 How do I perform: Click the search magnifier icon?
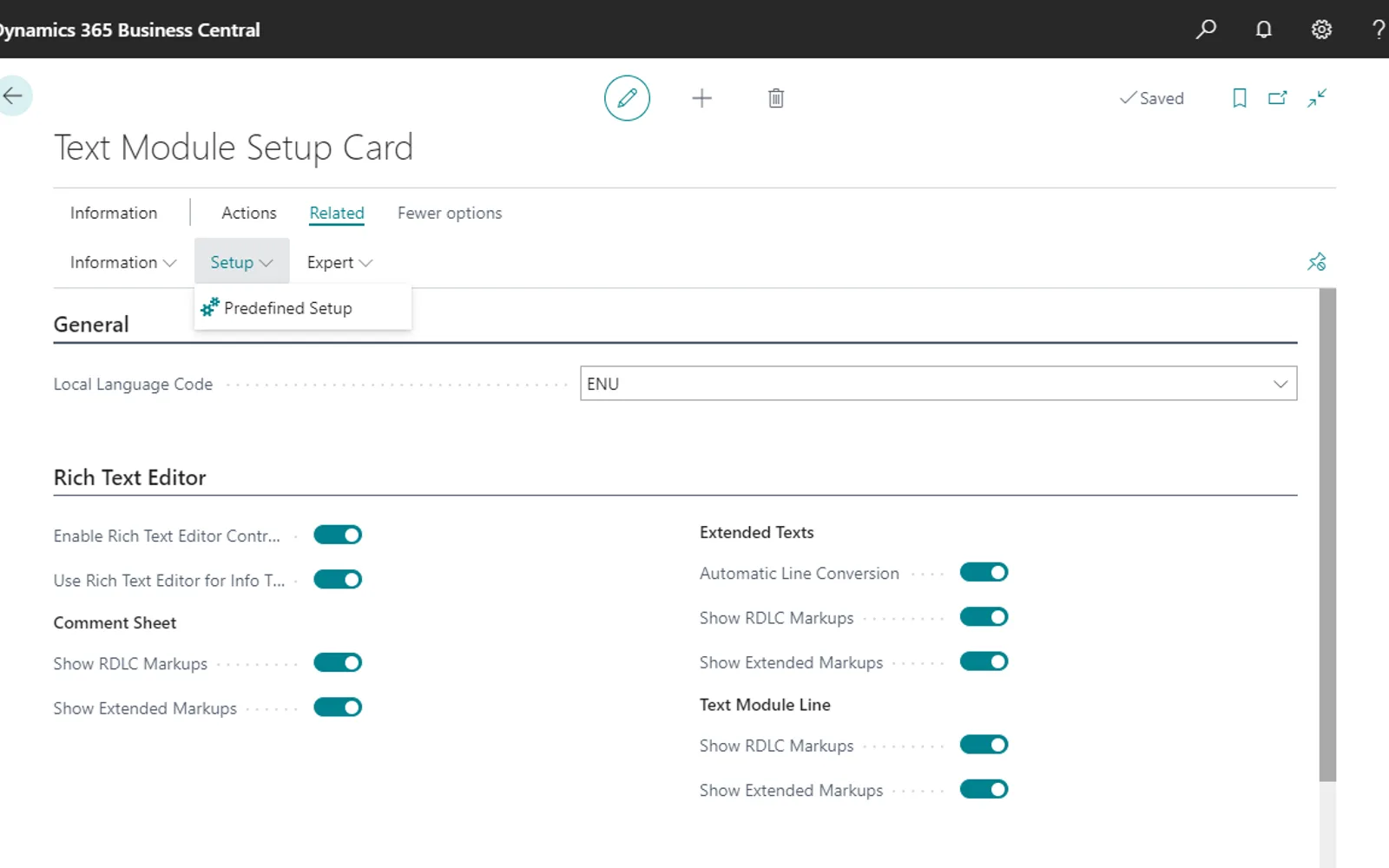point(1206,30)
